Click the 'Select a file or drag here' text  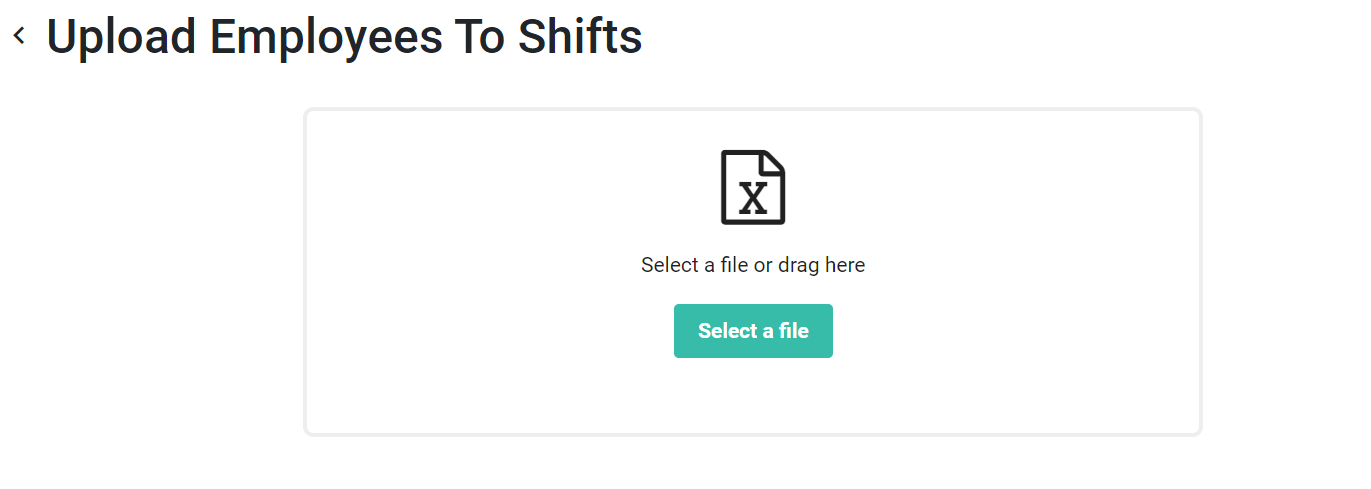(753, 265)
